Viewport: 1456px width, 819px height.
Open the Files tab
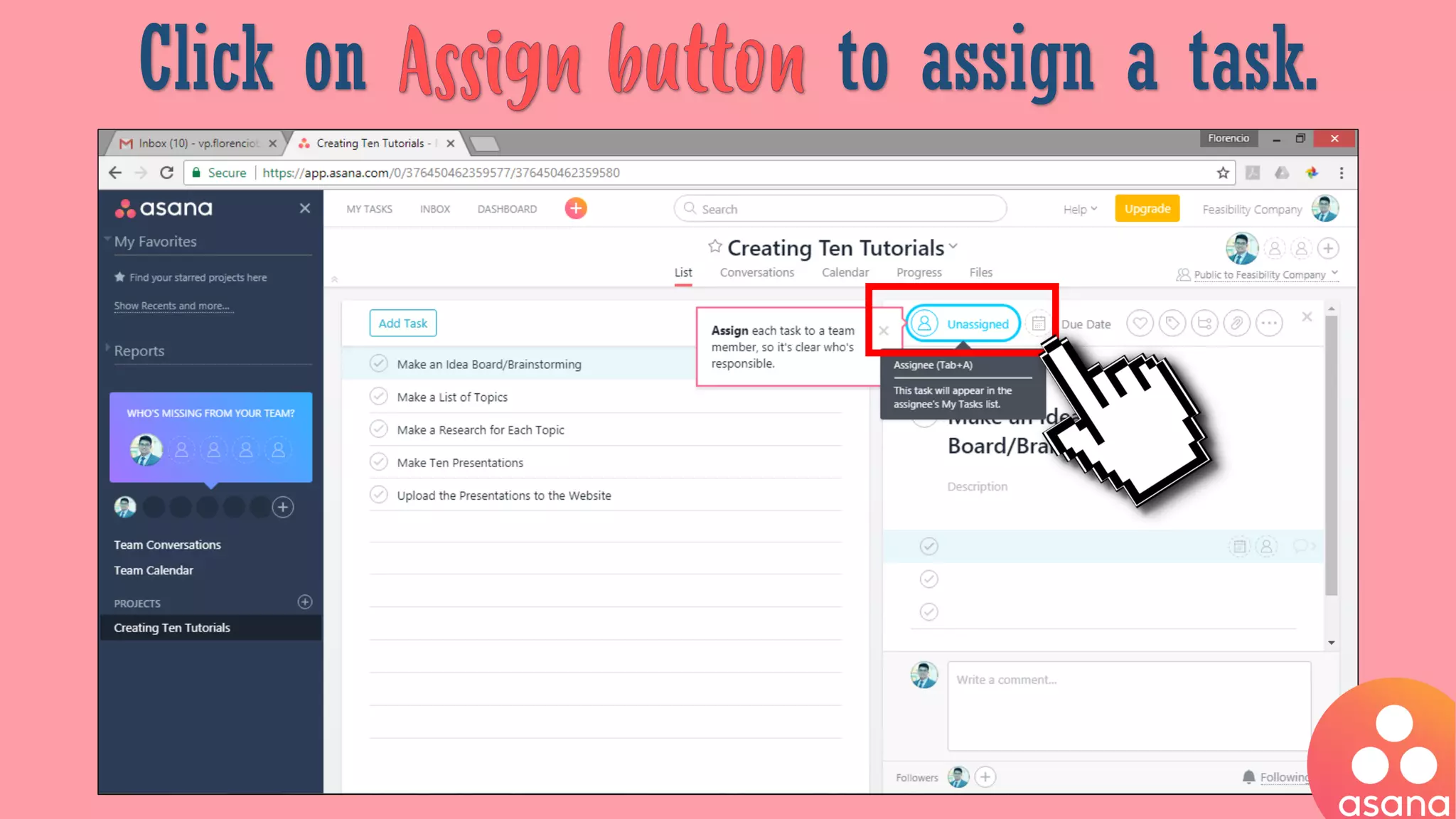(x=980, y=272)
